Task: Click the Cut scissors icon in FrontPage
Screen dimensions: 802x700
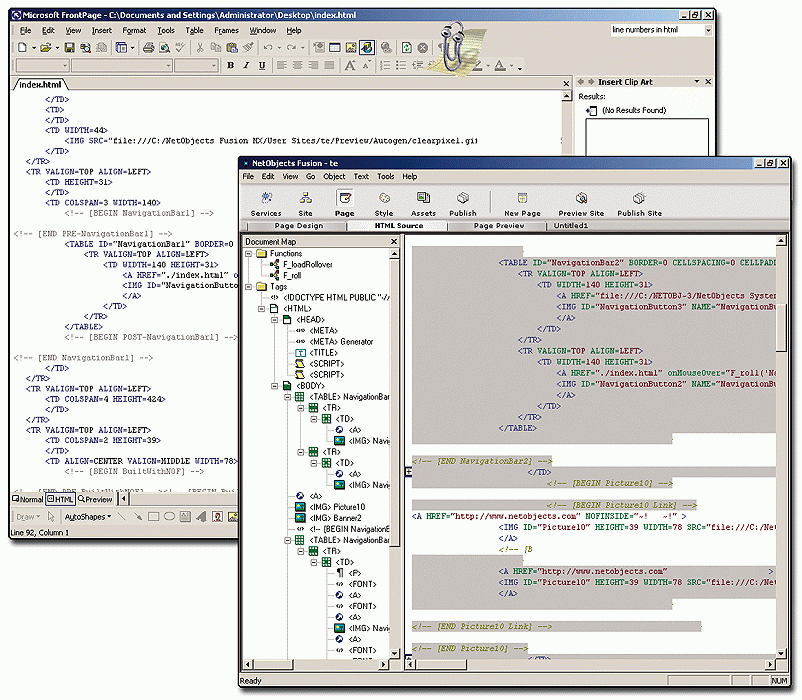Action: coord(200,48)
